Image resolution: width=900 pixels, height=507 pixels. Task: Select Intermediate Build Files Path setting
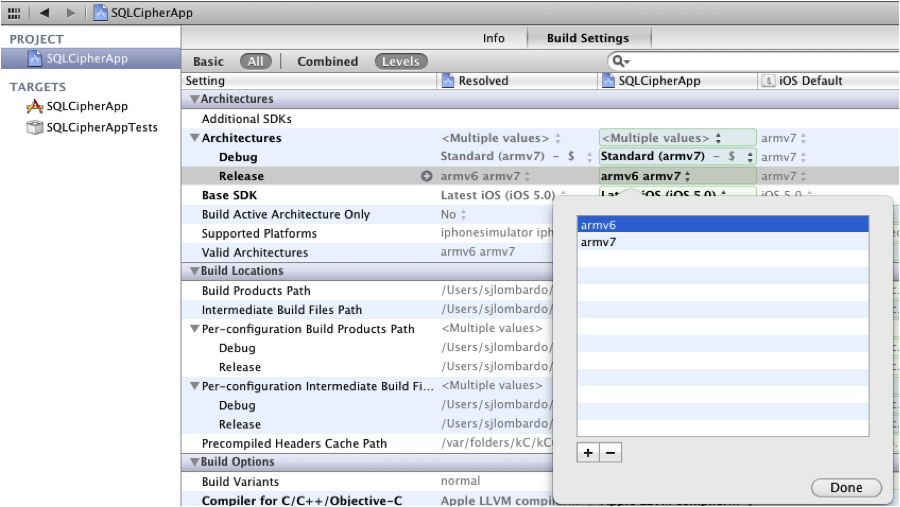pyautogui.click(x=282, y=310)
